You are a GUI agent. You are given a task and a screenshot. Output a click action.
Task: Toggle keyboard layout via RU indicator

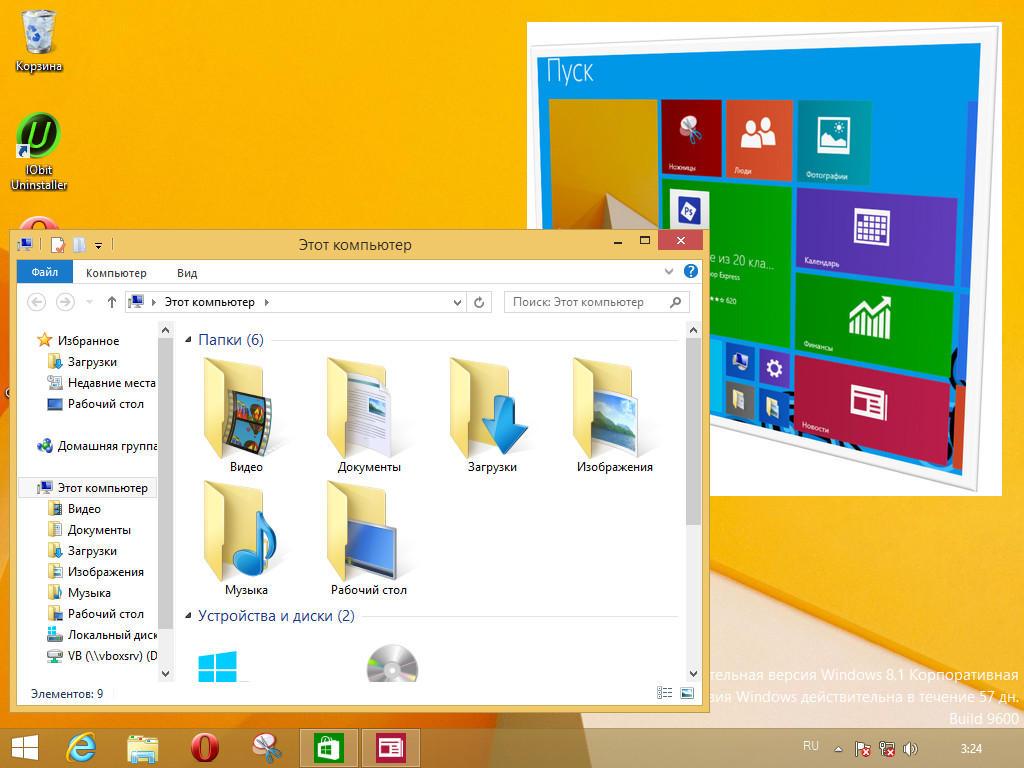coord(811,745)
